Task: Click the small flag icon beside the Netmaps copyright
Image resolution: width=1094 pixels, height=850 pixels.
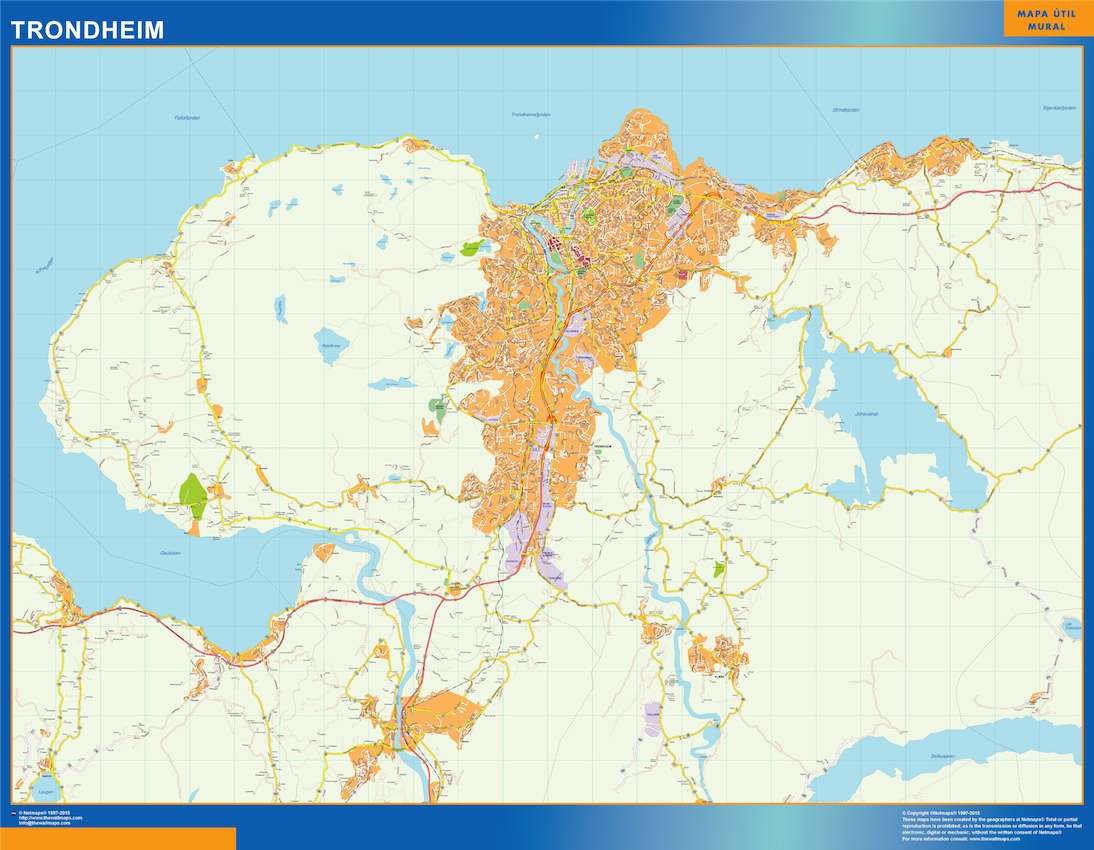Action: click(13, 812)
